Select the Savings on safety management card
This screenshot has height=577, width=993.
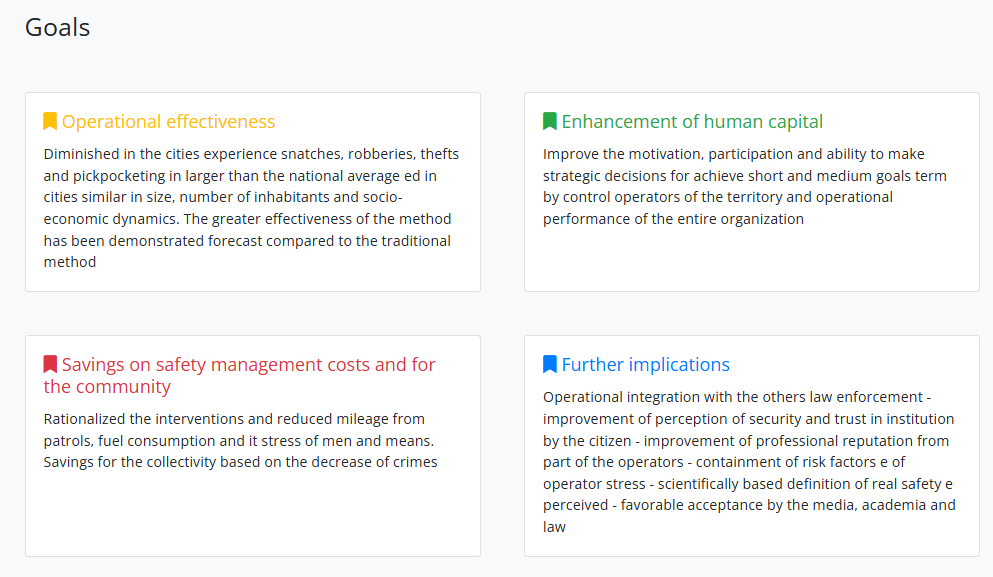pos(253,446)
